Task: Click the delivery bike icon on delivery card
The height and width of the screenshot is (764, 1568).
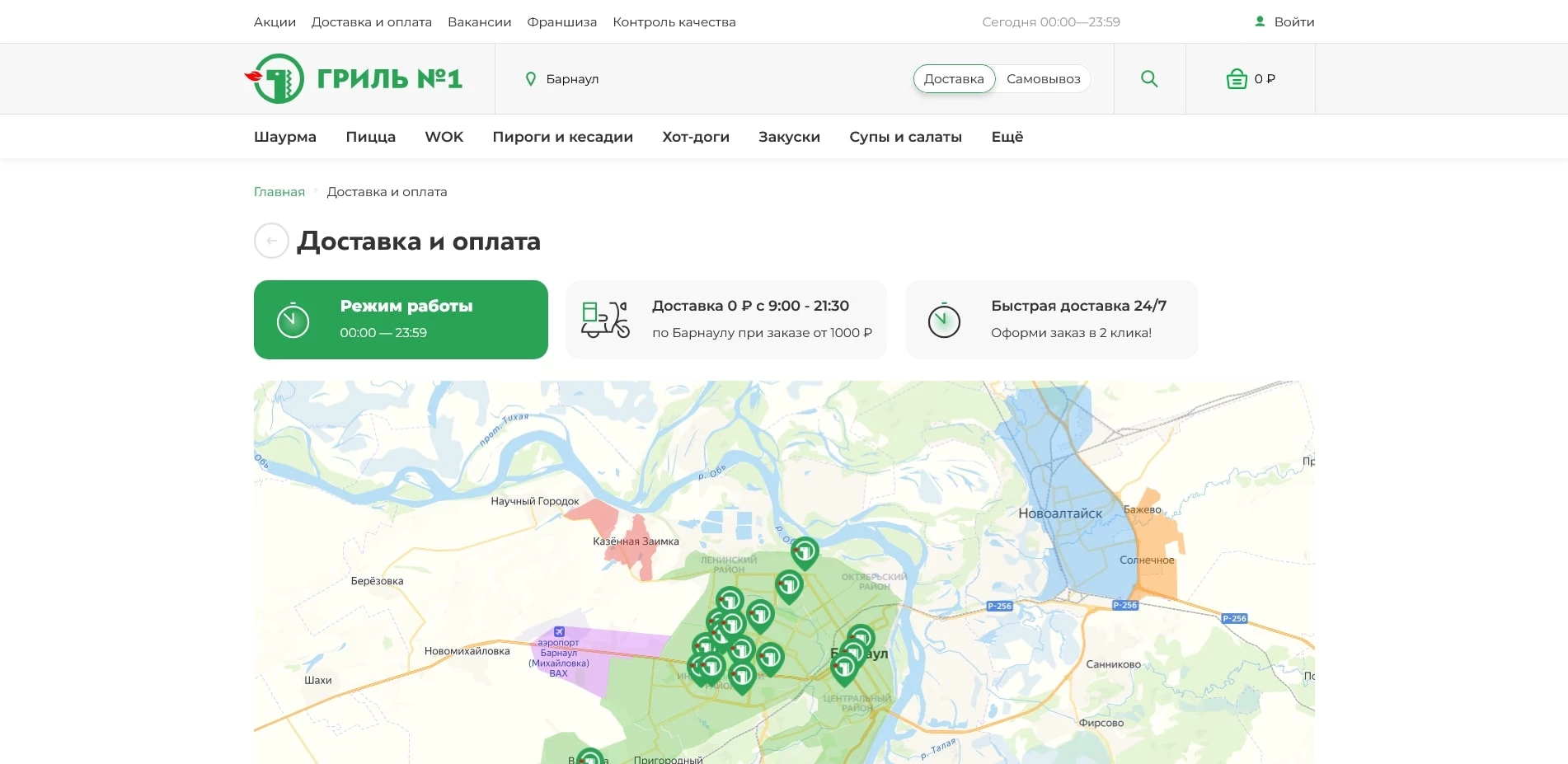Action: [604, 320]
